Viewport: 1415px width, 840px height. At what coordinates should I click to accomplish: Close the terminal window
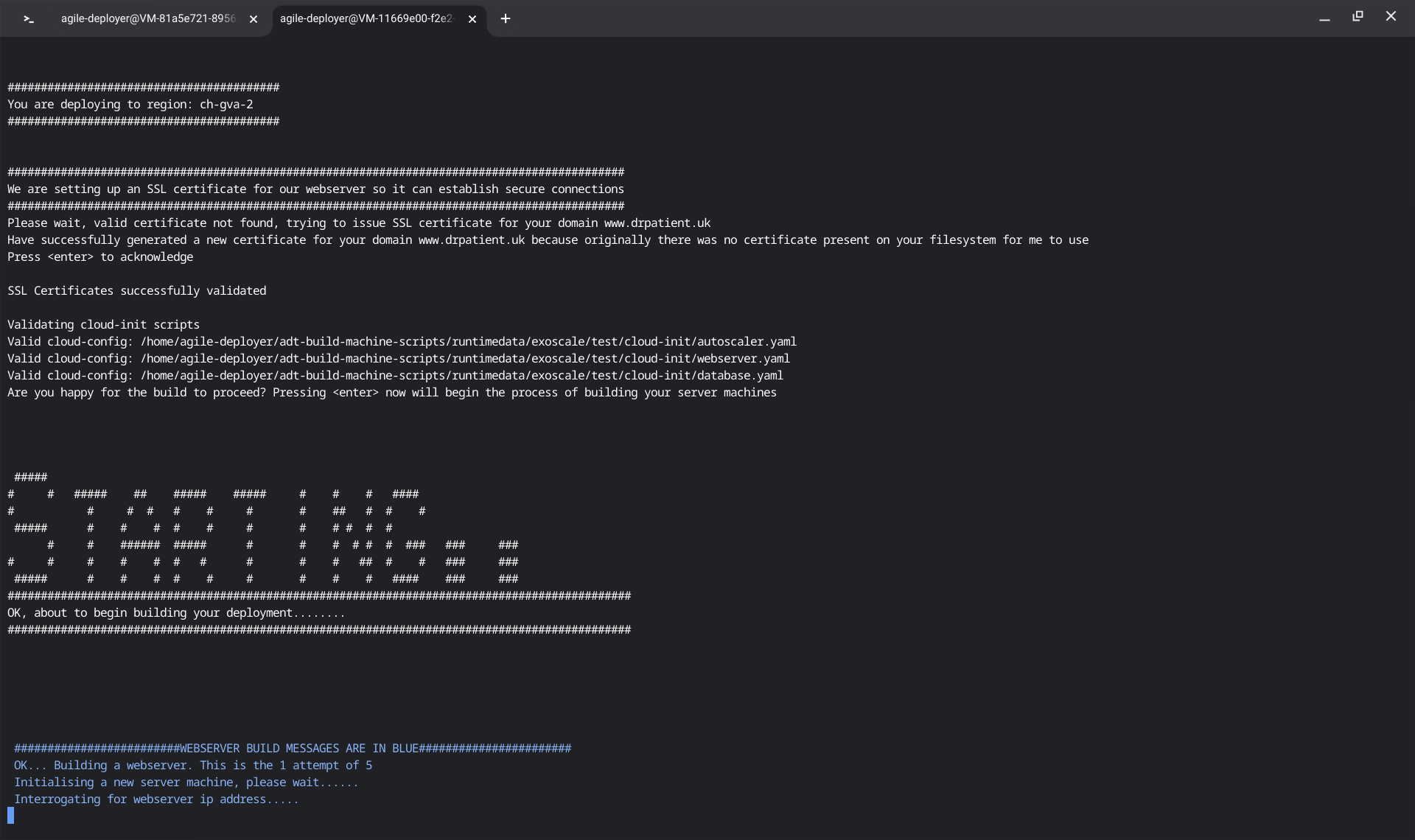coord(1391,16)
